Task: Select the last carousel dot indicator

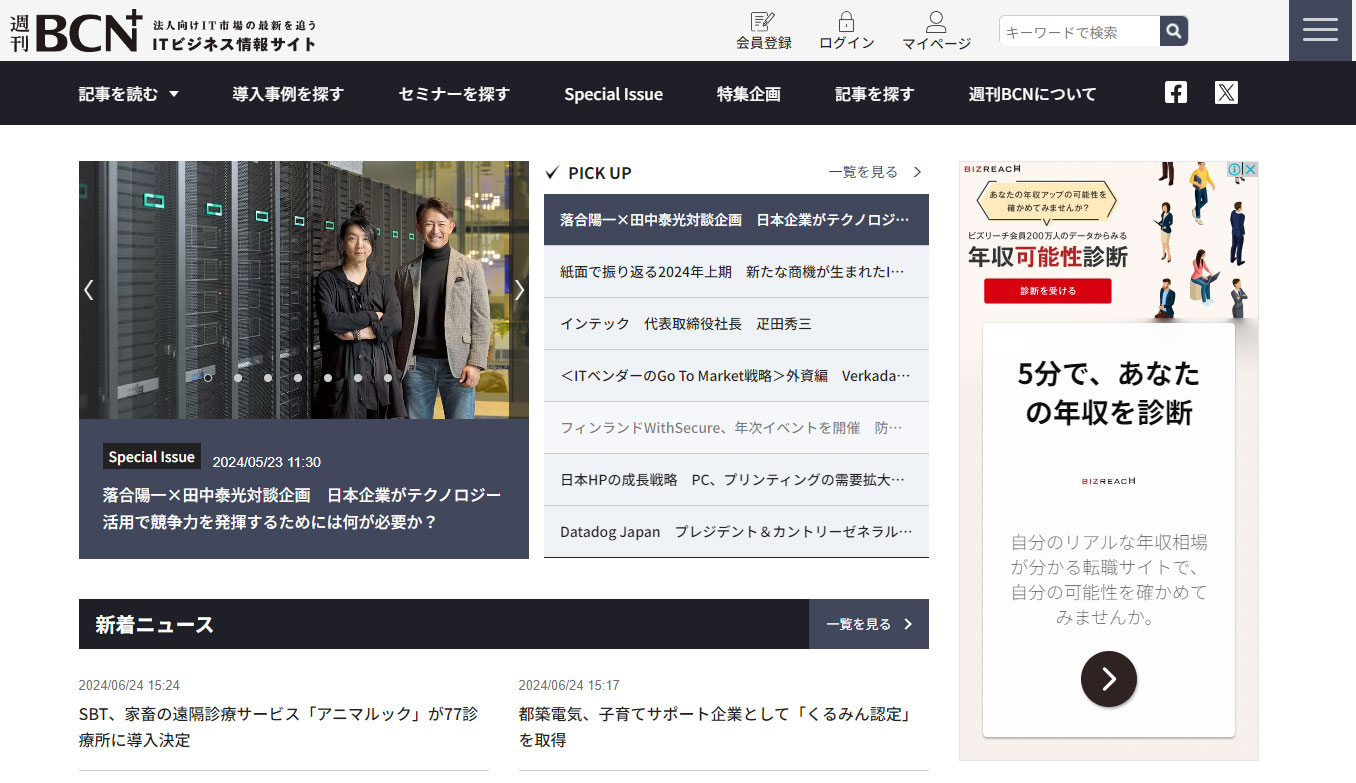Action: click(388, 378)
